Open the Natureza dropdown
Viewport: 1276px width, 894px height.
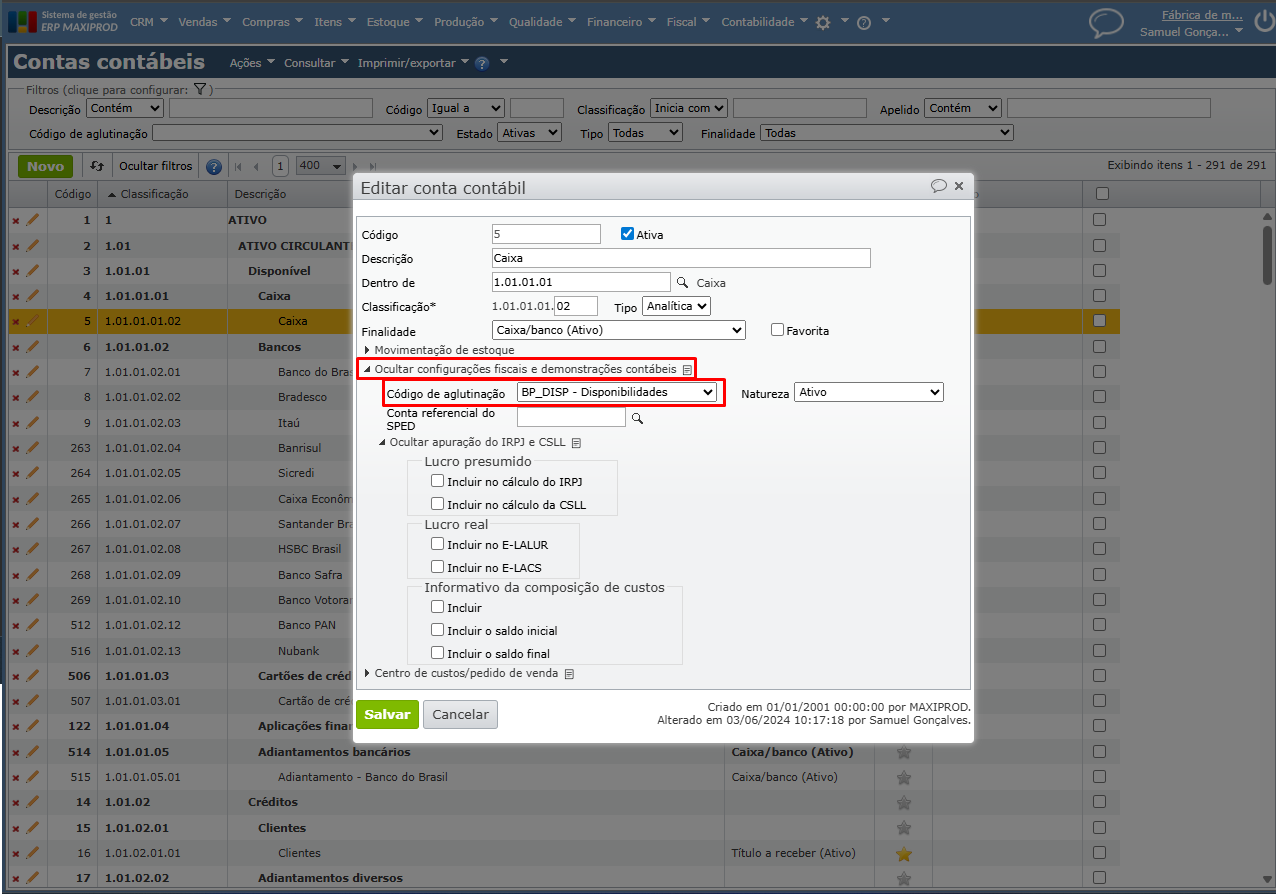coord(868,392)
